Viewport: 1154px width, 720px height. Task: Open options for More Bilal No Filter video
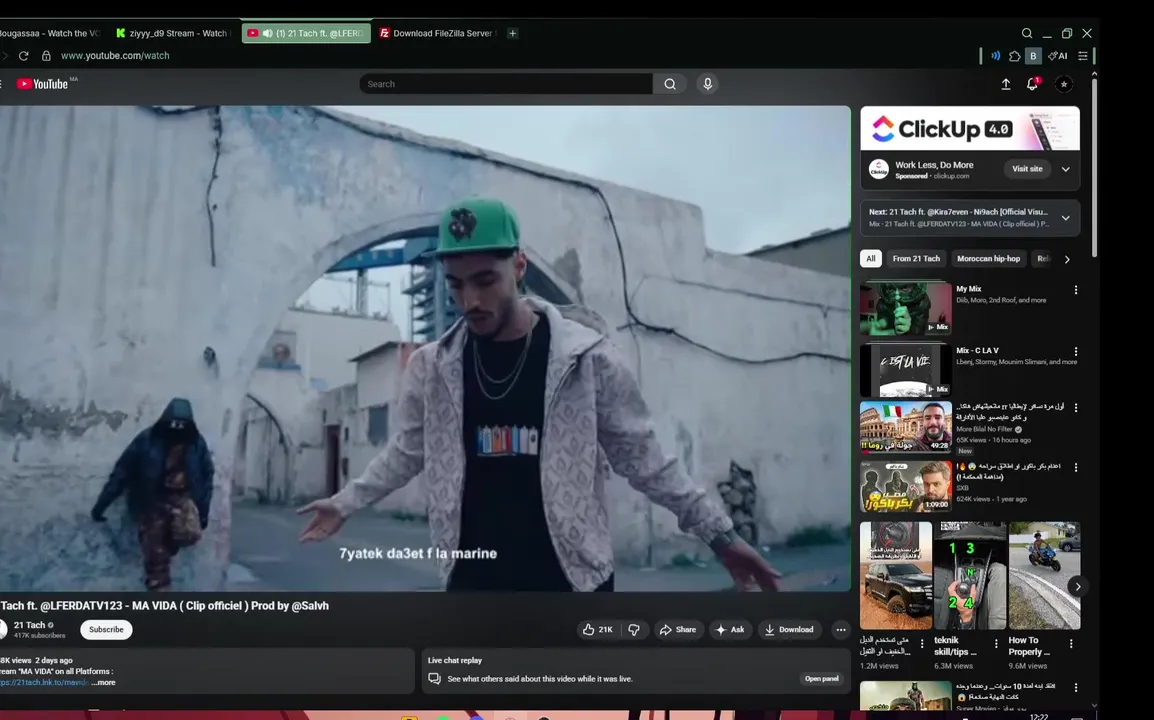click(1076, 408)
